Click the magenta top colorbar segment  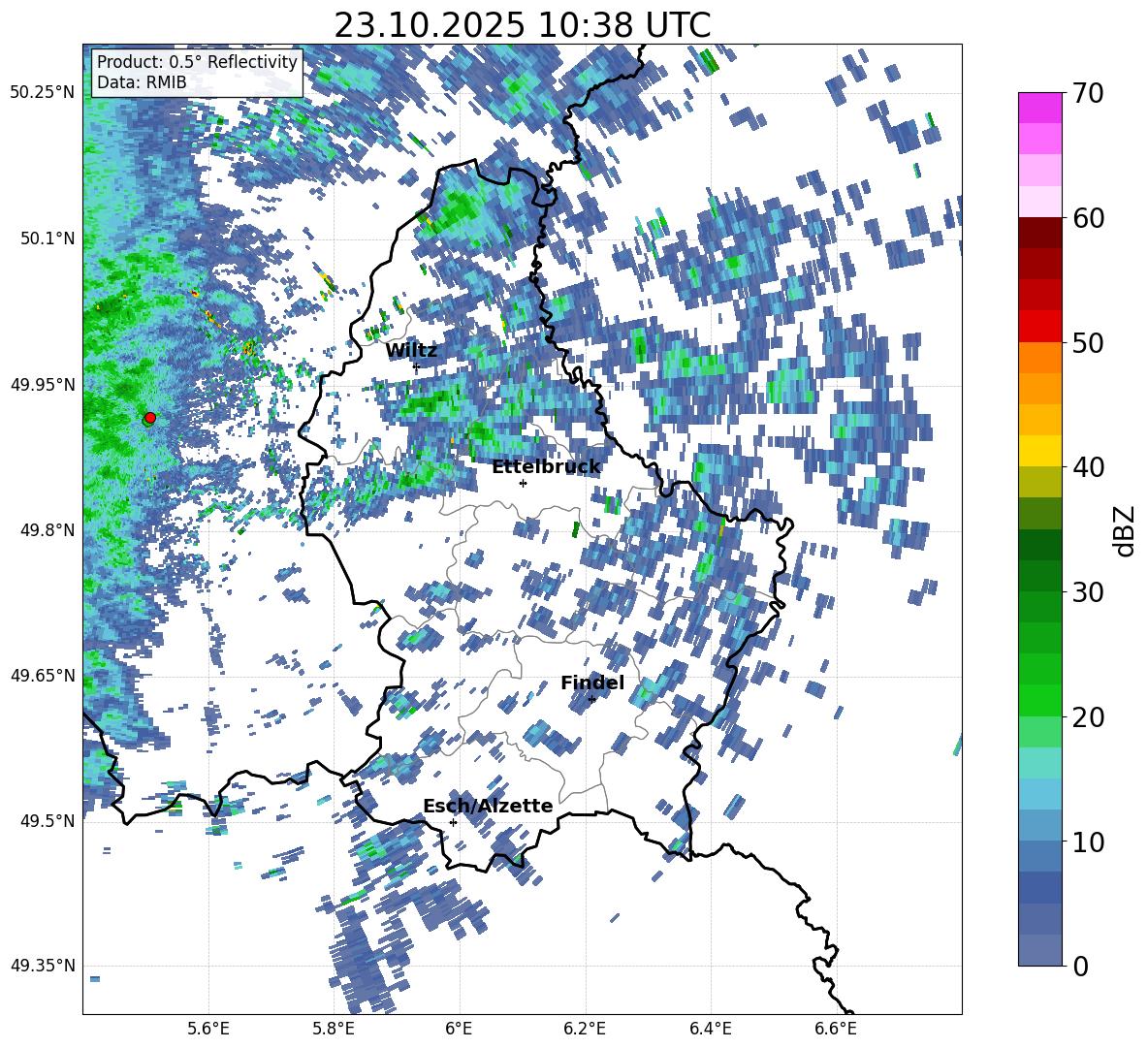[1039, 109]
